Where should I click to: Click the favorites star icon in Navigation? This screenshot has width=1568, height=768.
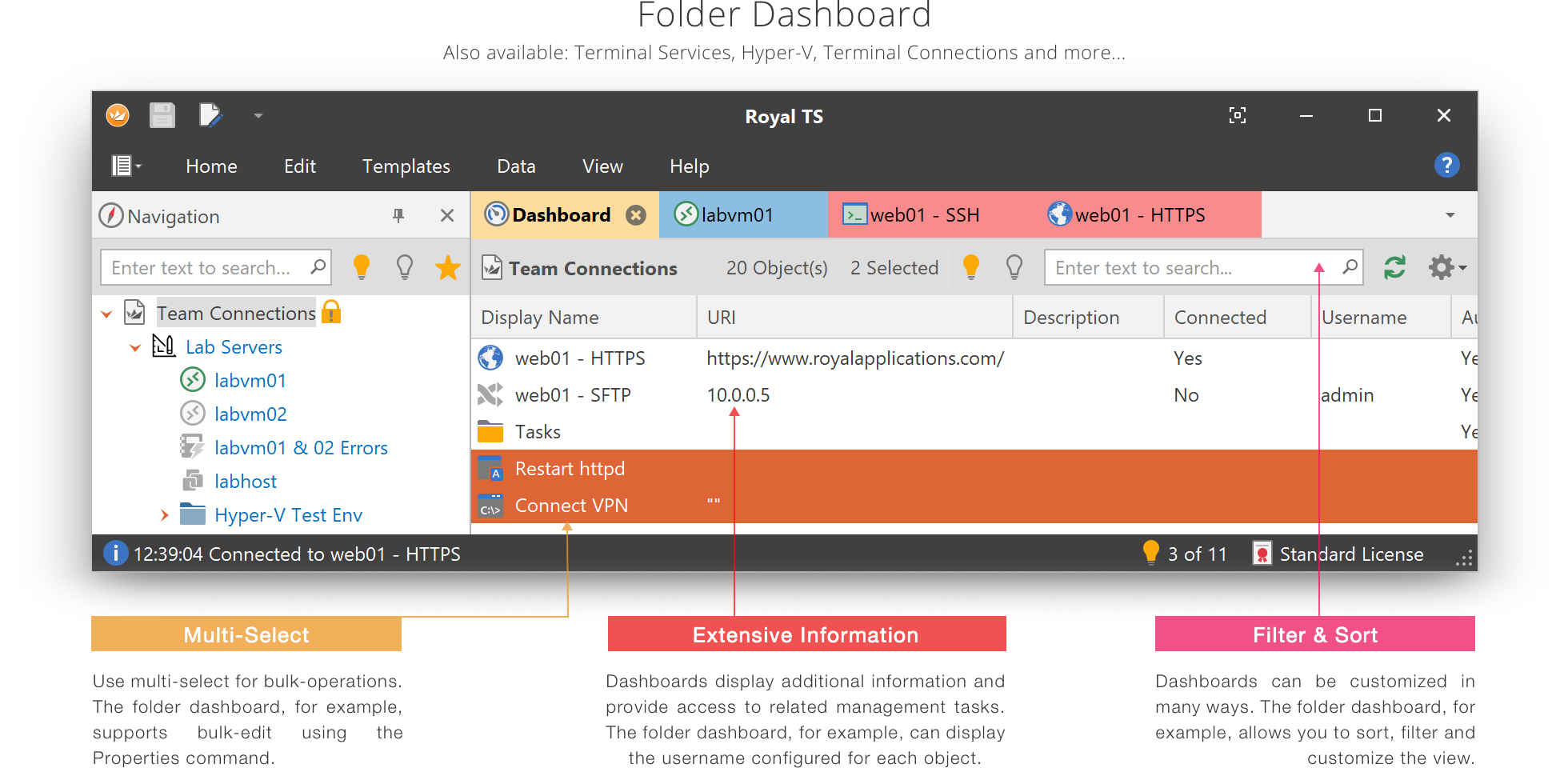tap(447, 267)
